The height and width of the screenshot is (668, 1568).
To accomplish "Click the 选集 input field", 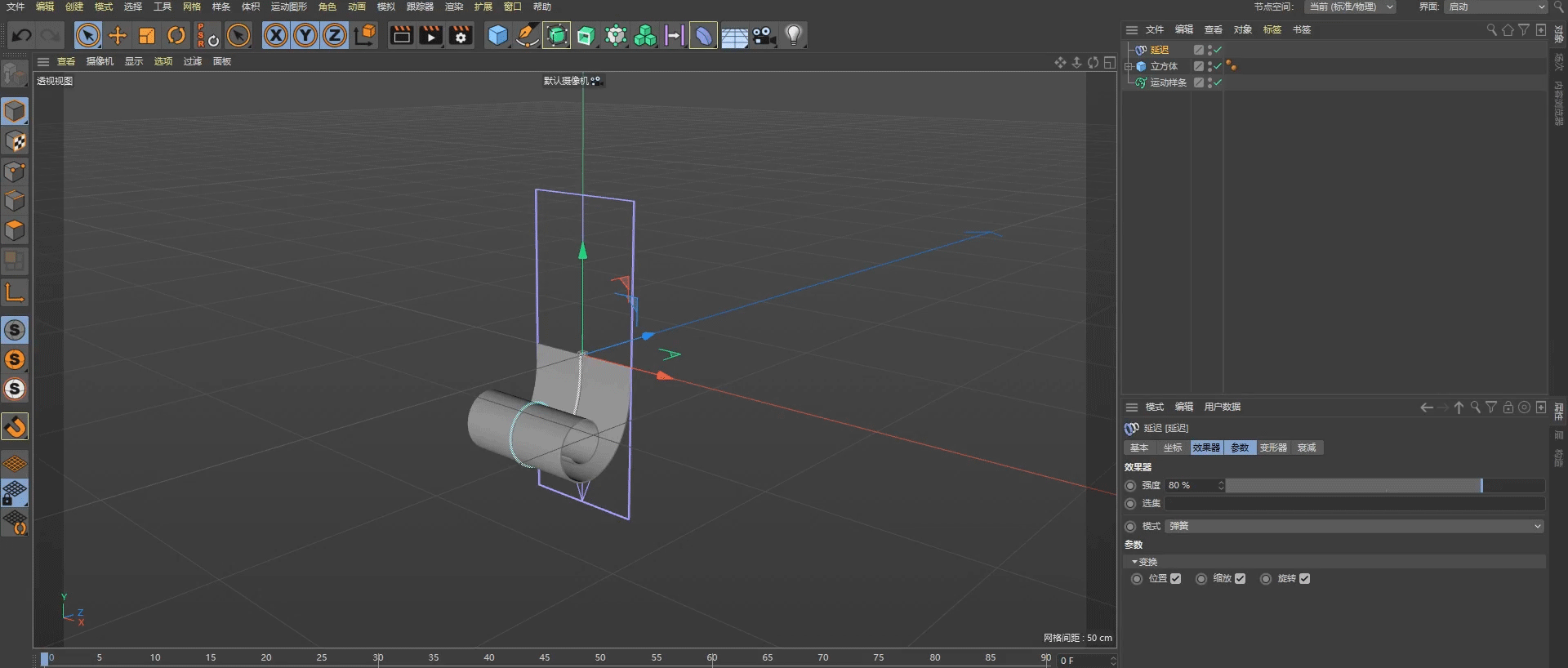I will click(x=1355, y=504).
